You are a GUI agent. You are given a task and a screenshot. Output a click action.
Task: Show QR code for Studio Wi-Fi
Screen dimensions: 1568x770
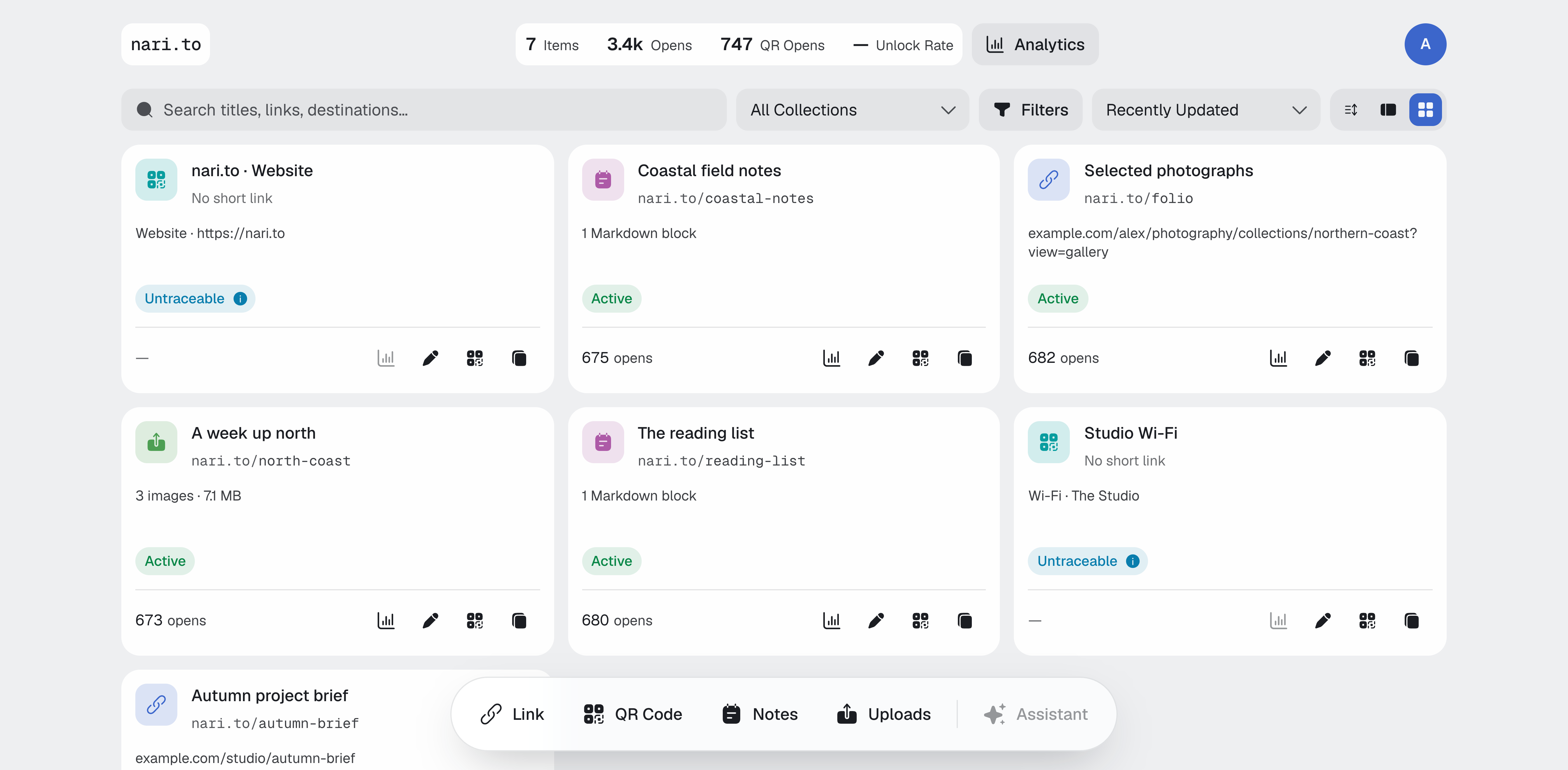(x=1367, y=620)
